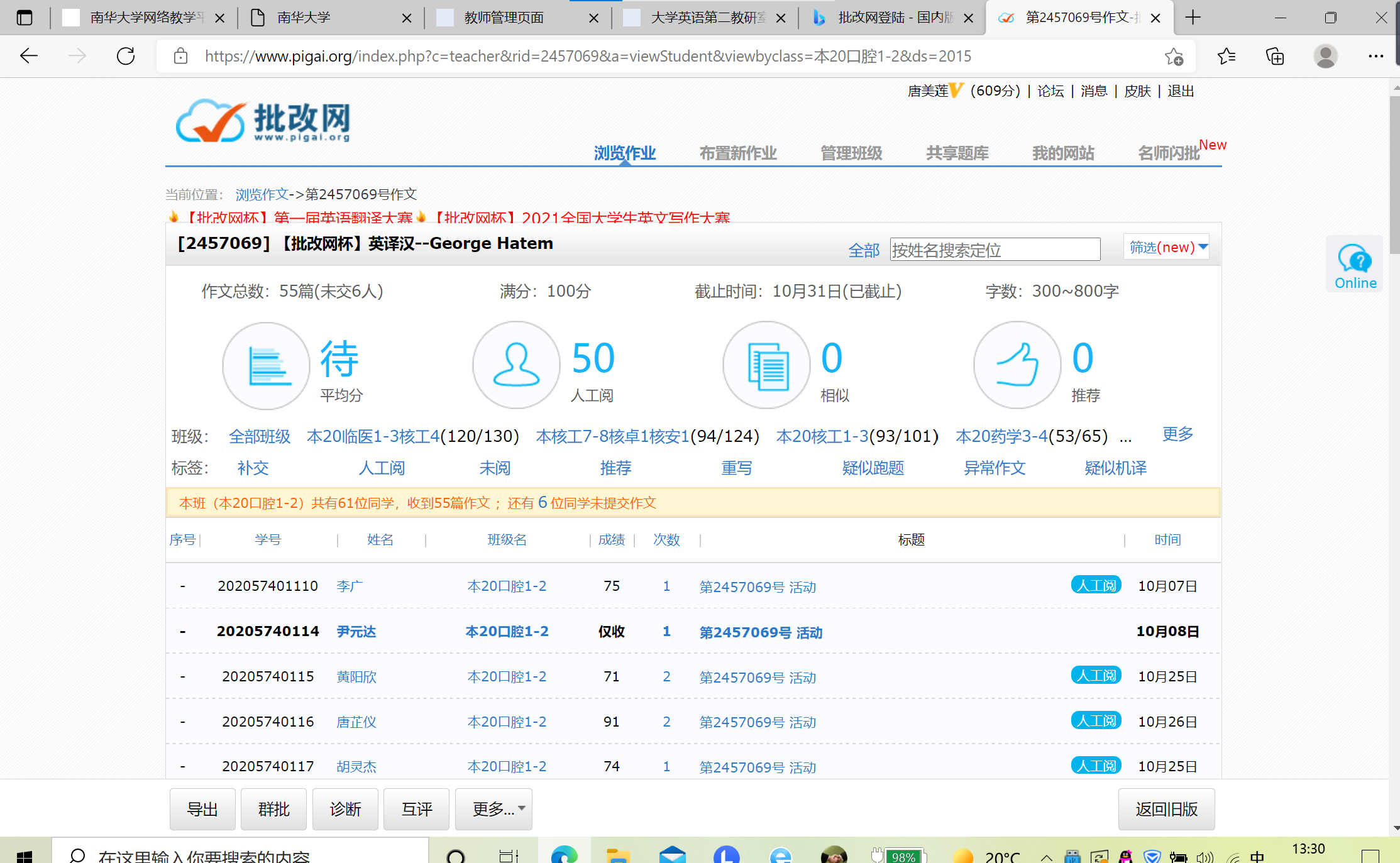Expand 更多 class list link
Screen dimensions: 1400x863
(1177, 434)
